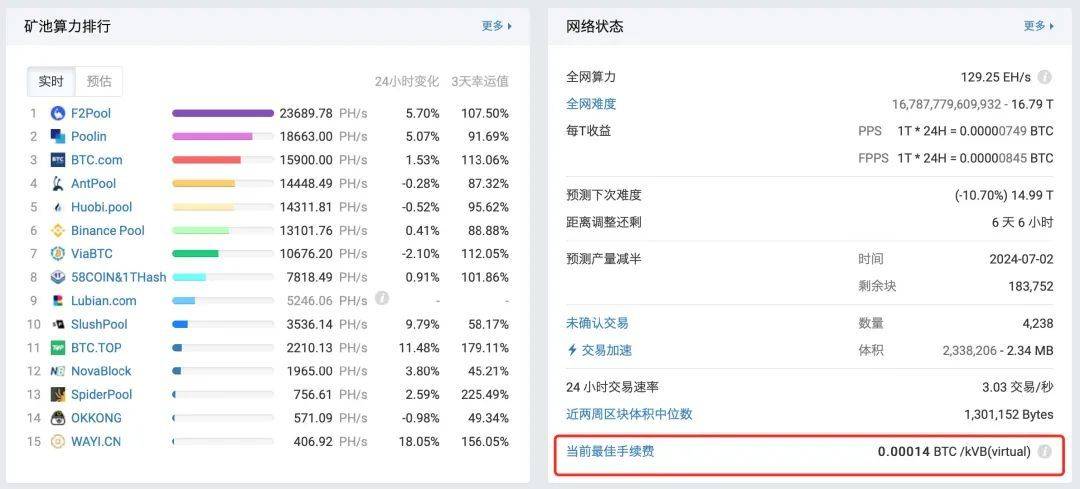Click the remaining blocks value 183,752
The width and height of the screenshot is (1080, 489).
pyautogui.click(x=1030, y=286)
